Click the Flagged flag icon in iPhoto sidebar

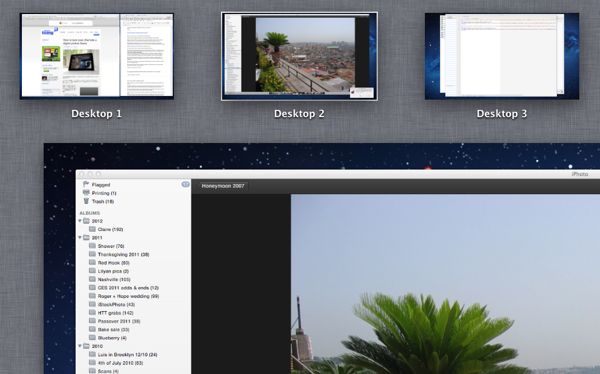click(x=86, y=185)
